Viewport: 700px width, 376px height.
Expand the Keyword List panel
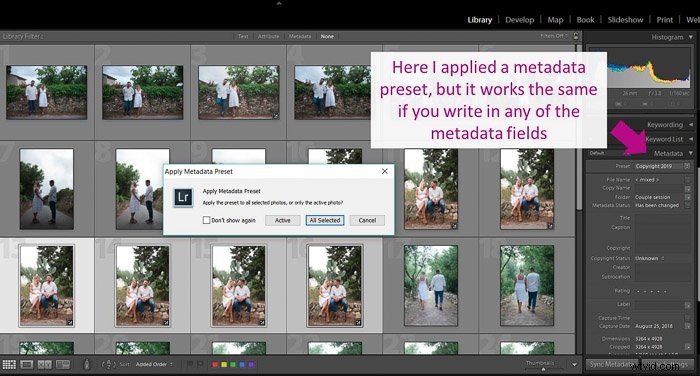coord(691,139)
